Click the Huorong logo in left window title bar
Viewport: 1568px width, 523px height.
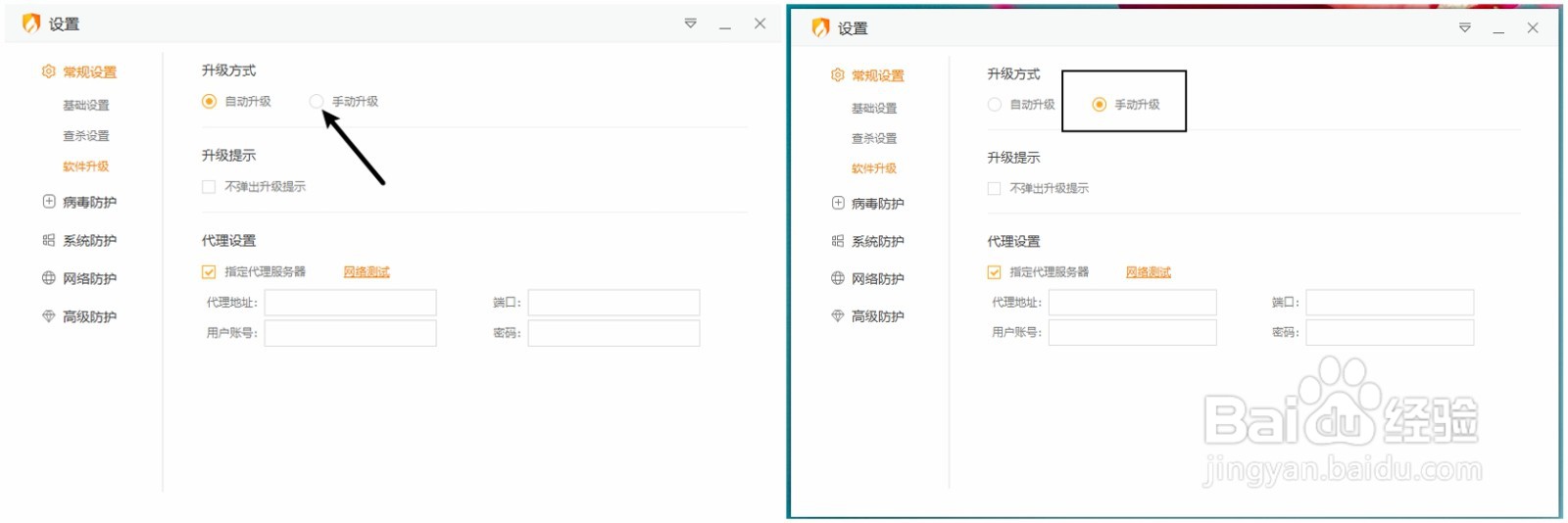(31, 24)
